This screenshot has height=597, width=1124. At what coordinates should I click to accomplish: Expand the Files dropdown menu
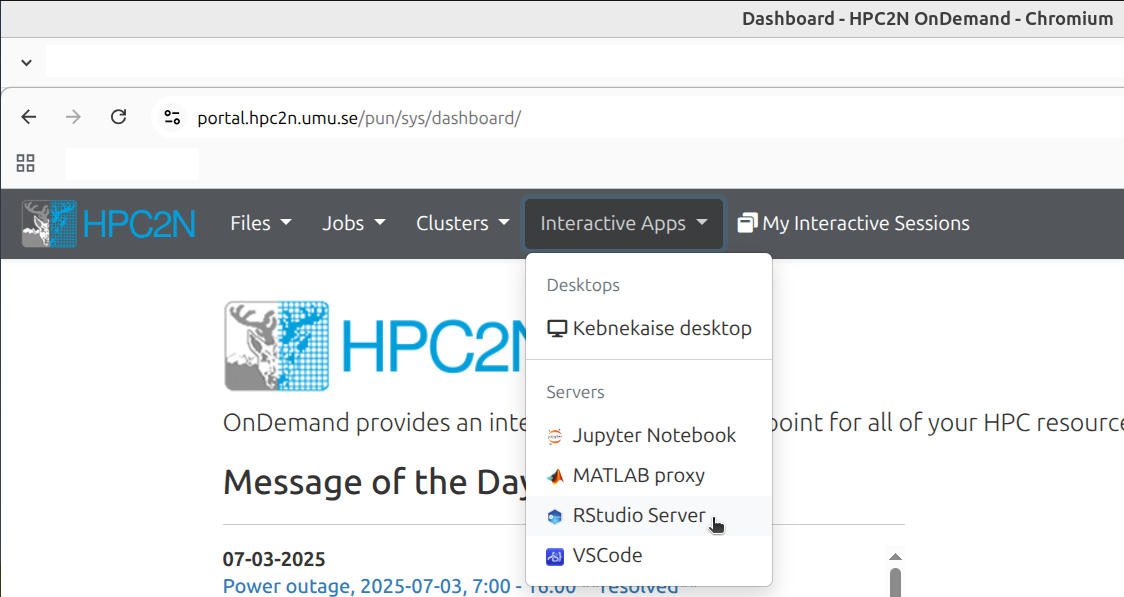click(260, 223)
